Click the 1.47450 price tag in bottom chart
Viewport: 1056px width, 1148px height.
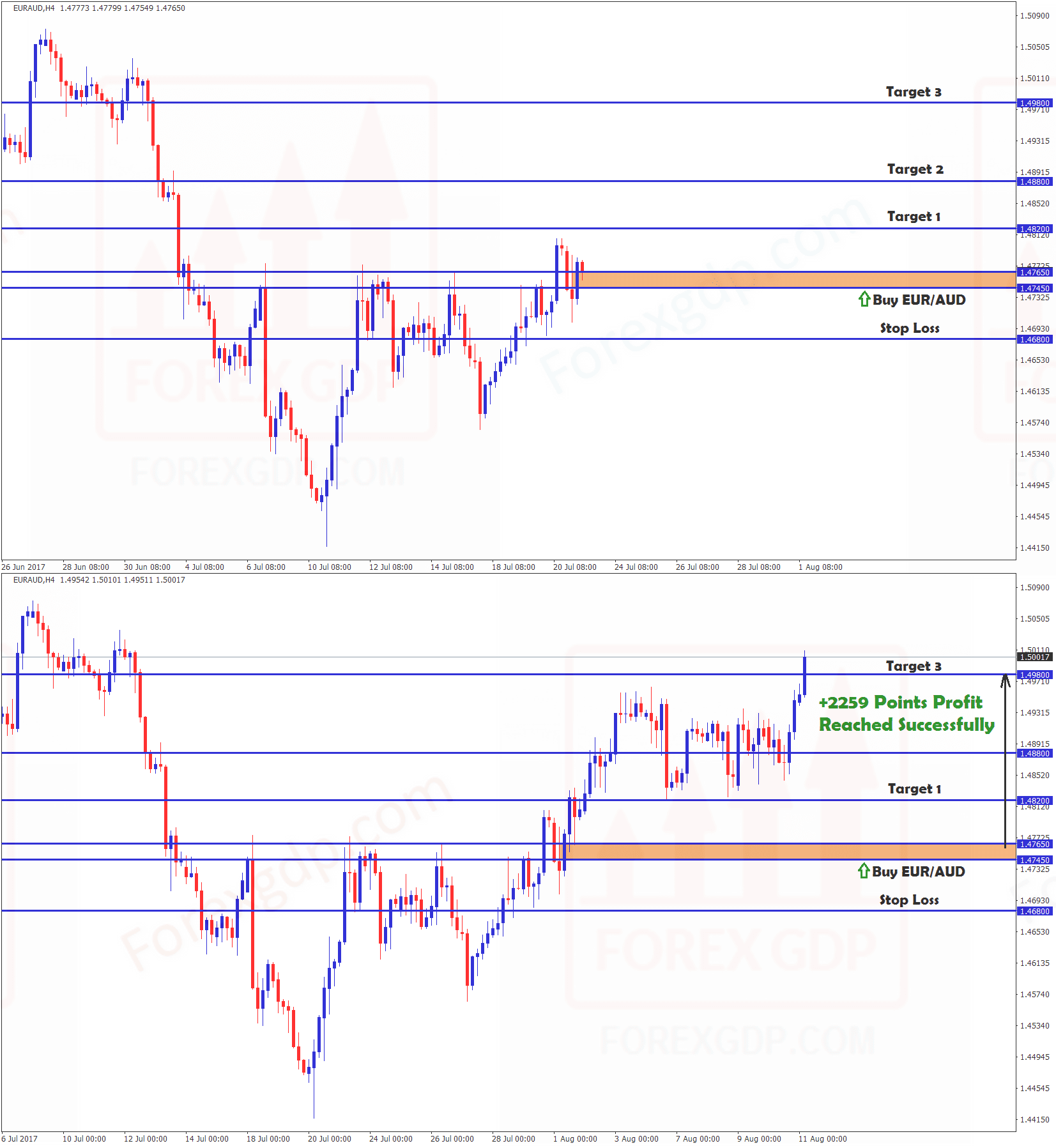[1034, 860]
